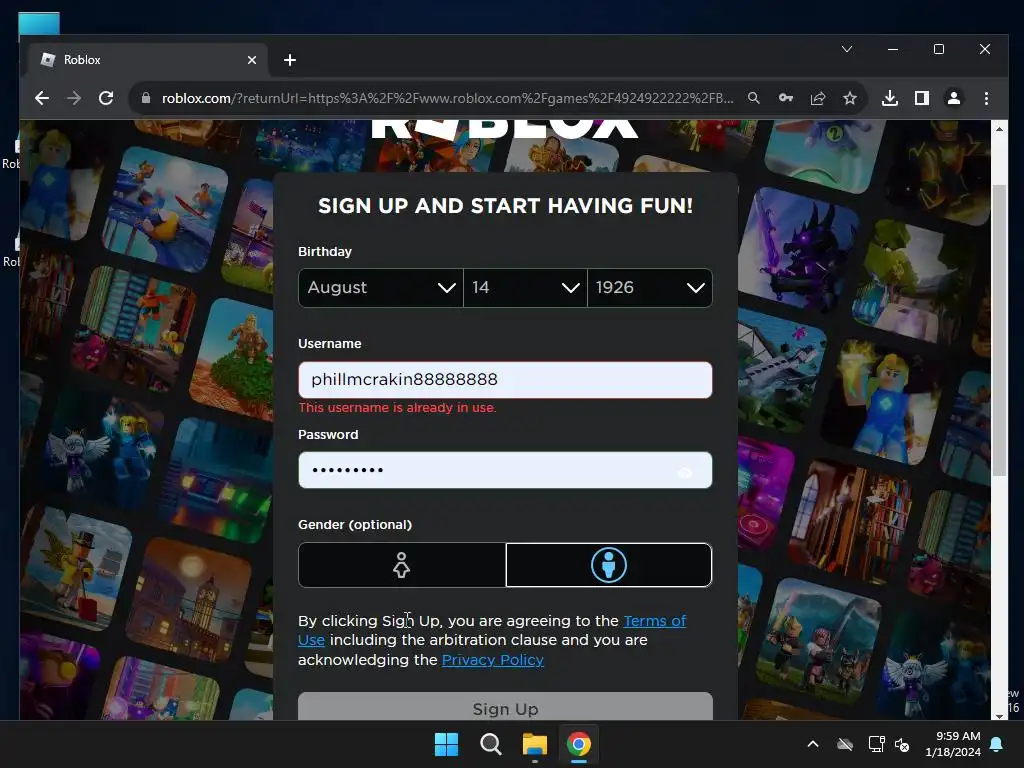Click the page vertical scrollbar
The width and height of the screenshot is (1024, 768).
[999, 330]
